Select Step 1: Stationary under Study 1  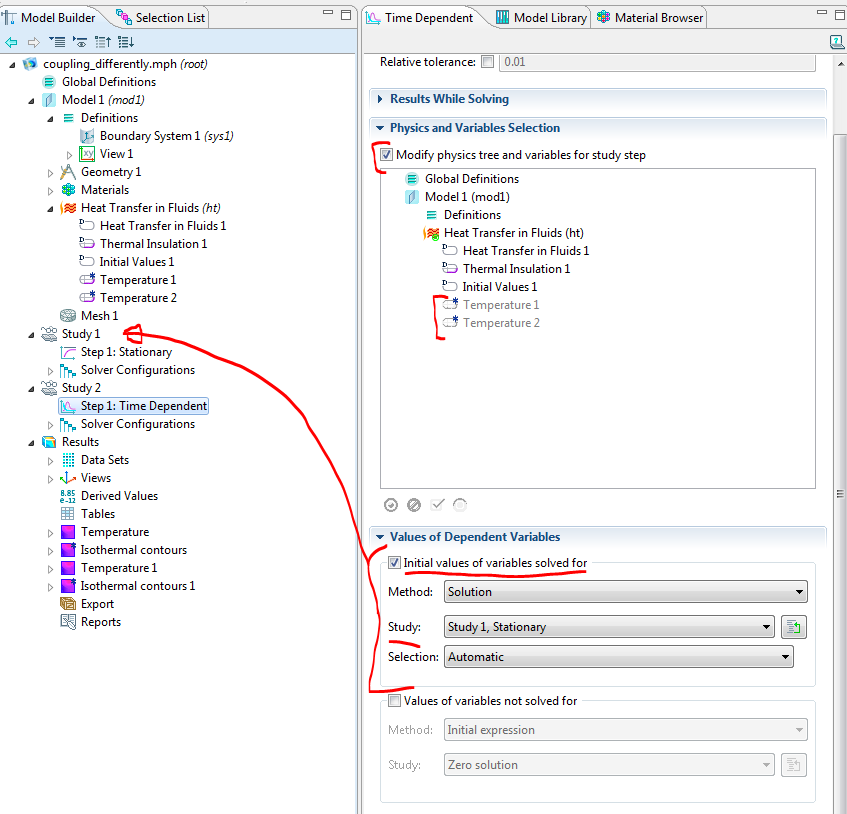tap(126, 352)
